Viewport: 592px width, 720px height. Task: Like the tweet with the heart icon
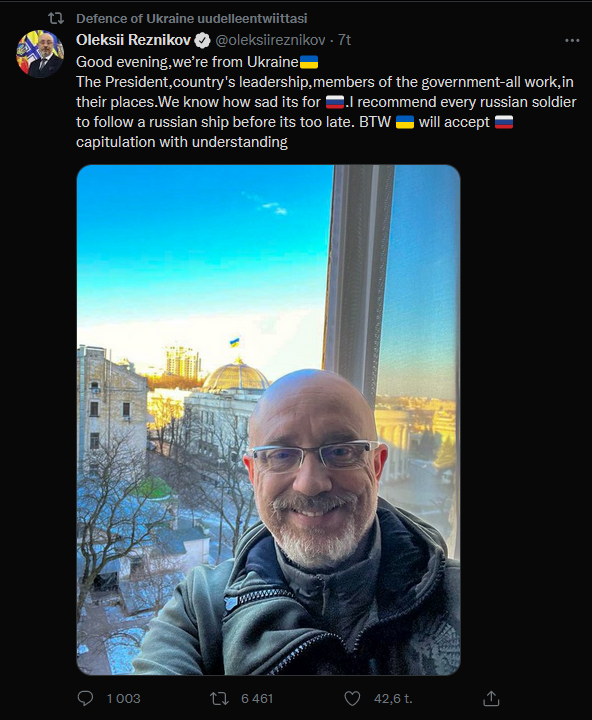click(352, 698)
